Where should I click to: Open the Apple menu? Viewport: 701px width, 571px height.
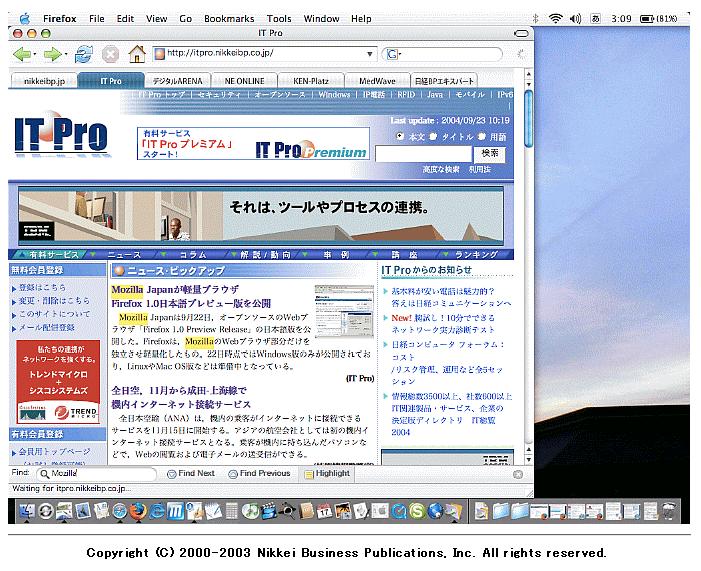(x=25, y=19)
